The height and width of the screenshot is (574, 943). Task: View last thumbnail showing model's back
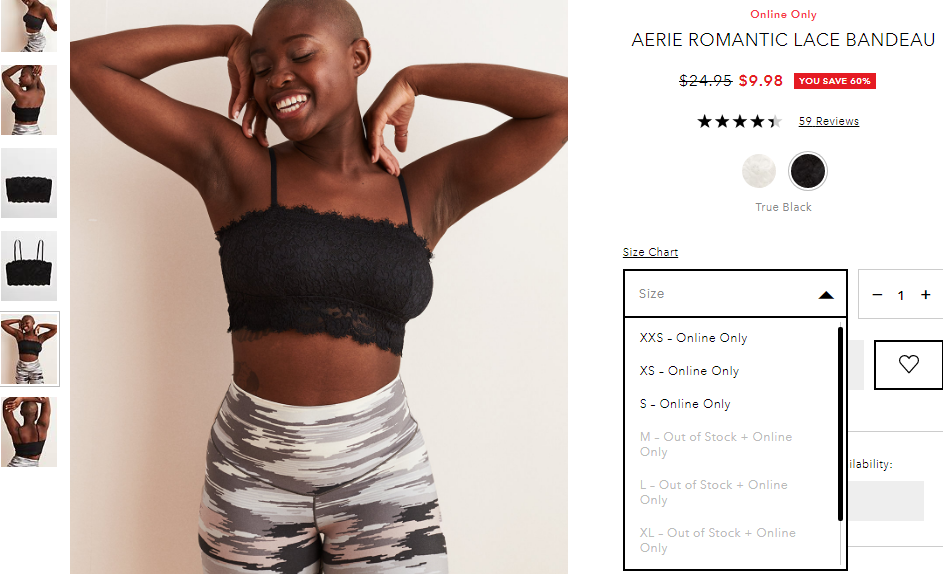click(x=29, y=432)
